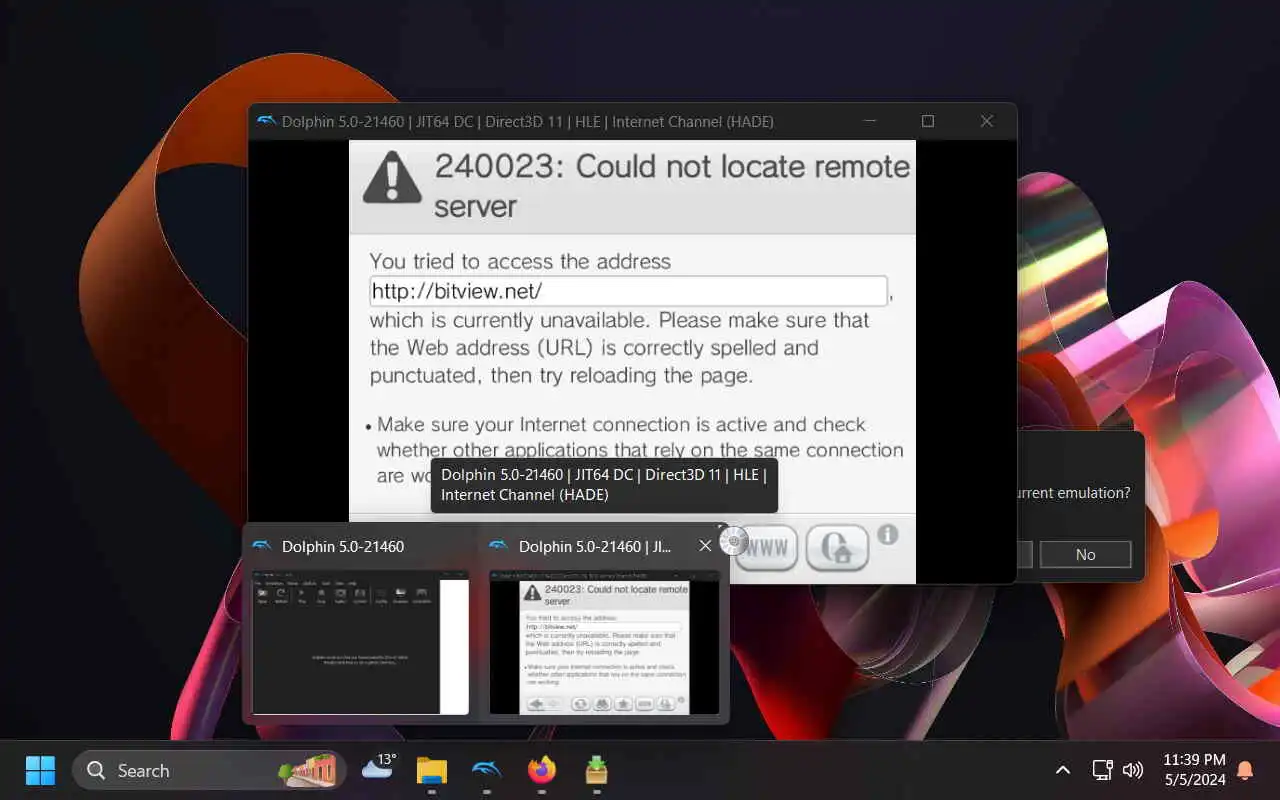Image resolution: width=1280 pixels, height=800 pixels.
Task: Maximize the Dolphin Internet Channel window
Action: 927,121
